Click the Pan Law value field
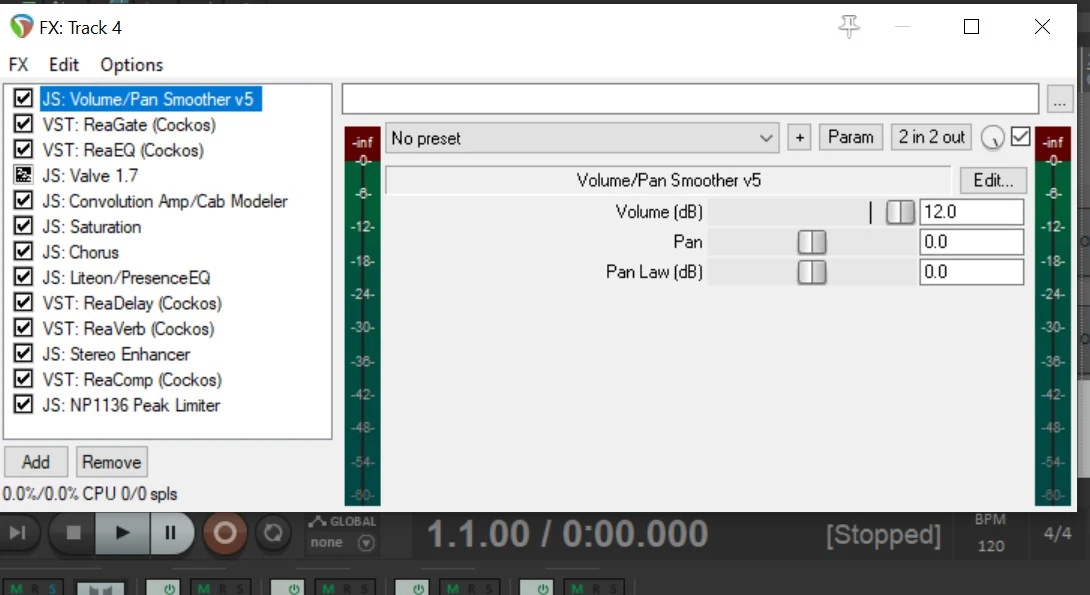1090x595 pixels. click(972, 272)
